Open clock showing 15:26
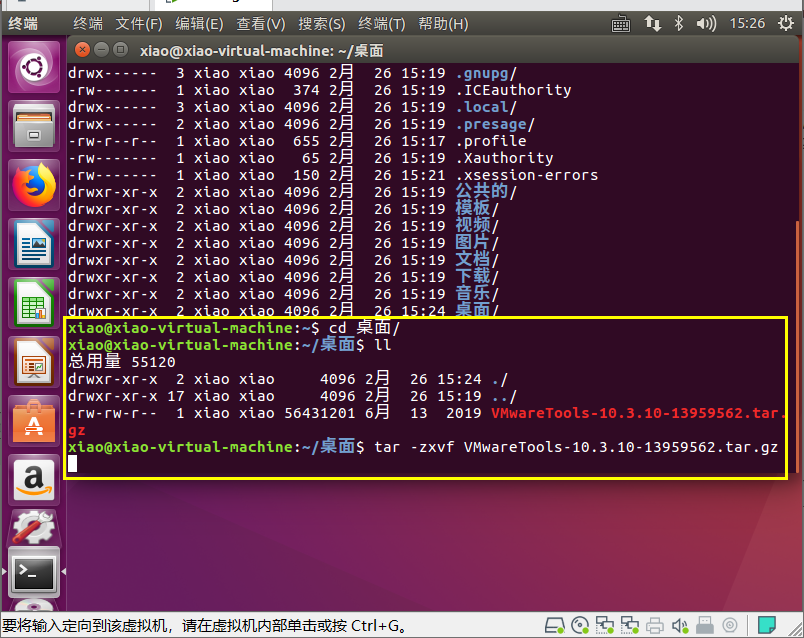Image resolution: width=804 pixels, height=638 pixels. pos(747,24)
